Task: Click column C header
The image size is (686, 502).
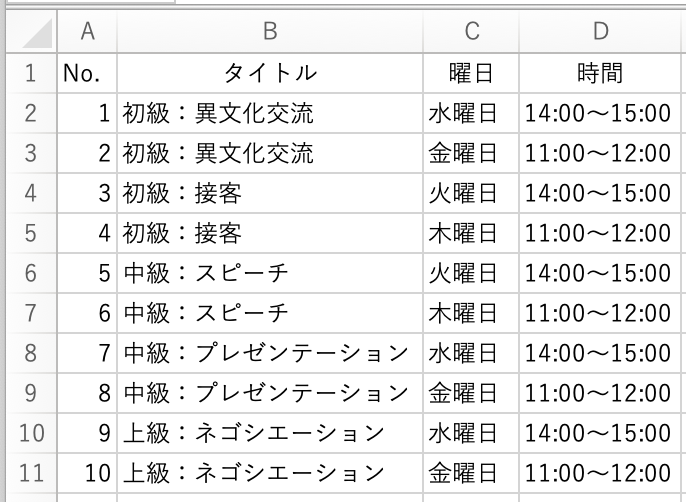Action: pos(472,32)
